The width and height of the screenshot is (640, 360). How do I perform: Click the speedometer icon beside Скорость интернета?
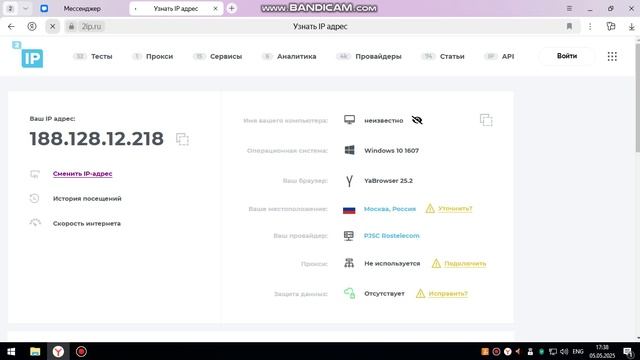pyautogui.click(x=35, y=223)
